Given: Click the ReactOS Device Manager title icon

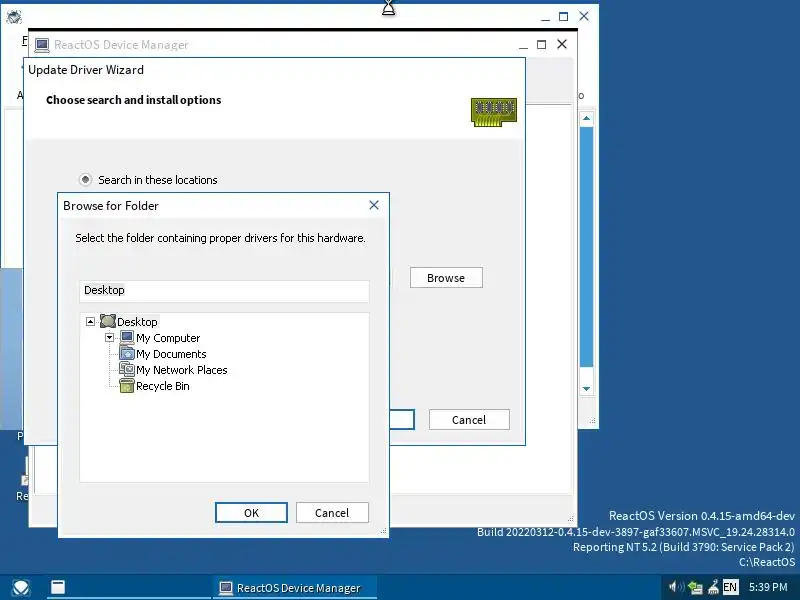Looking at the screenshot, I should coord(41,45).
